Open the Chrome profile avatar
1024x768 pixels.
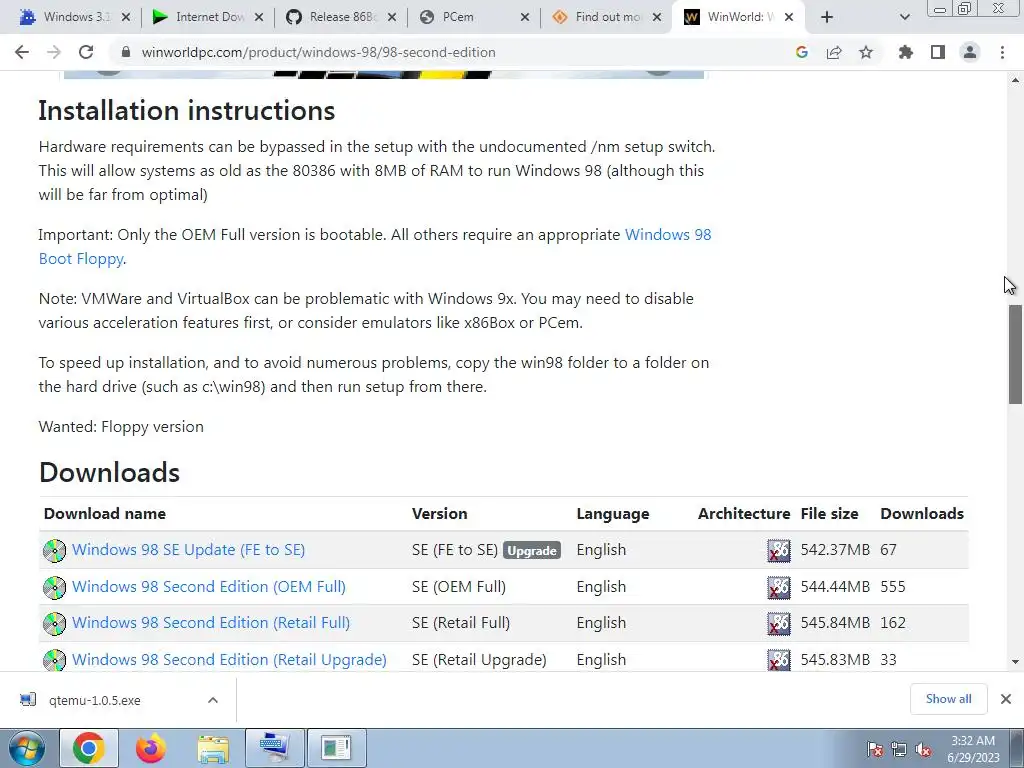970,52
